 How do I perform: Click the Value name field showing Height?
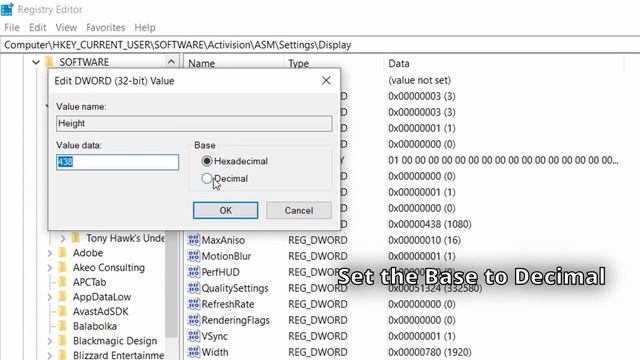click(x=194, y=123)
